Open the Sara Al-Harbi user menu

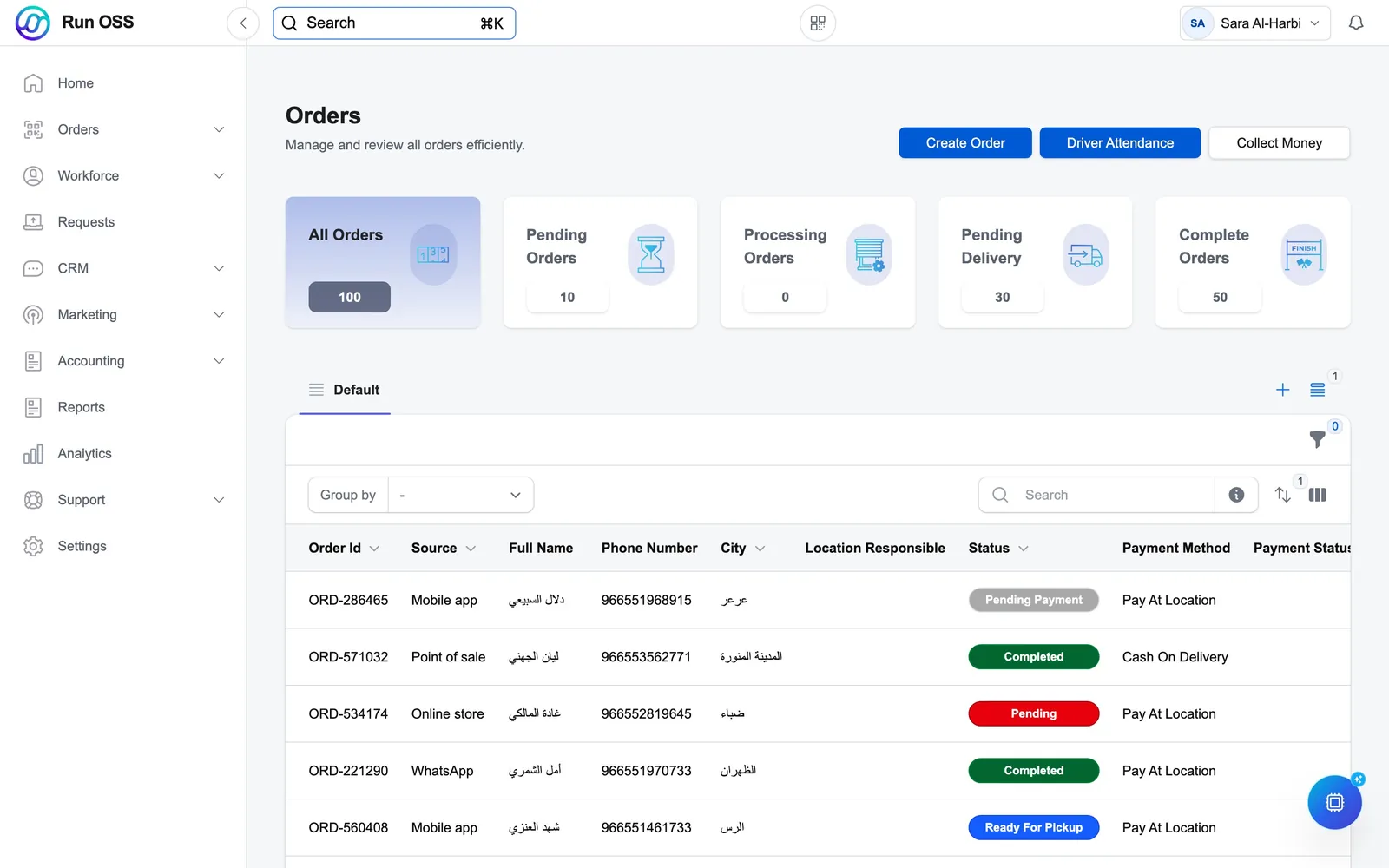click(x=1254, y=23)
